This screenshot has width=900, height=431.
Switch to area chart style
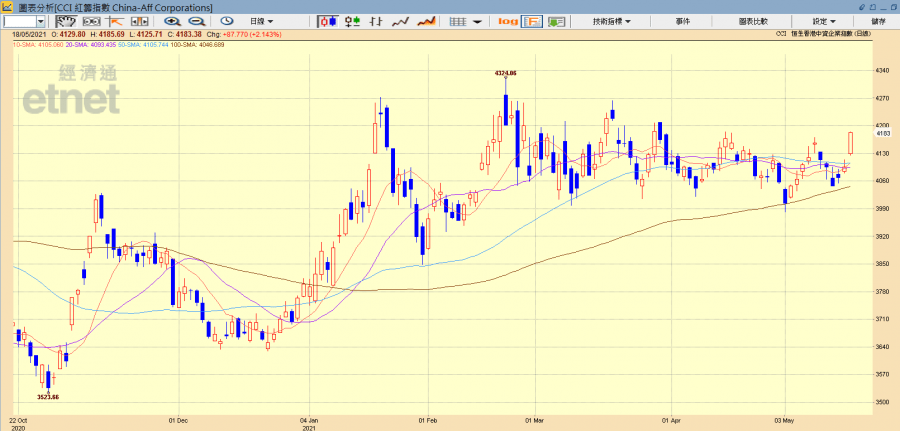pos(426,21)
